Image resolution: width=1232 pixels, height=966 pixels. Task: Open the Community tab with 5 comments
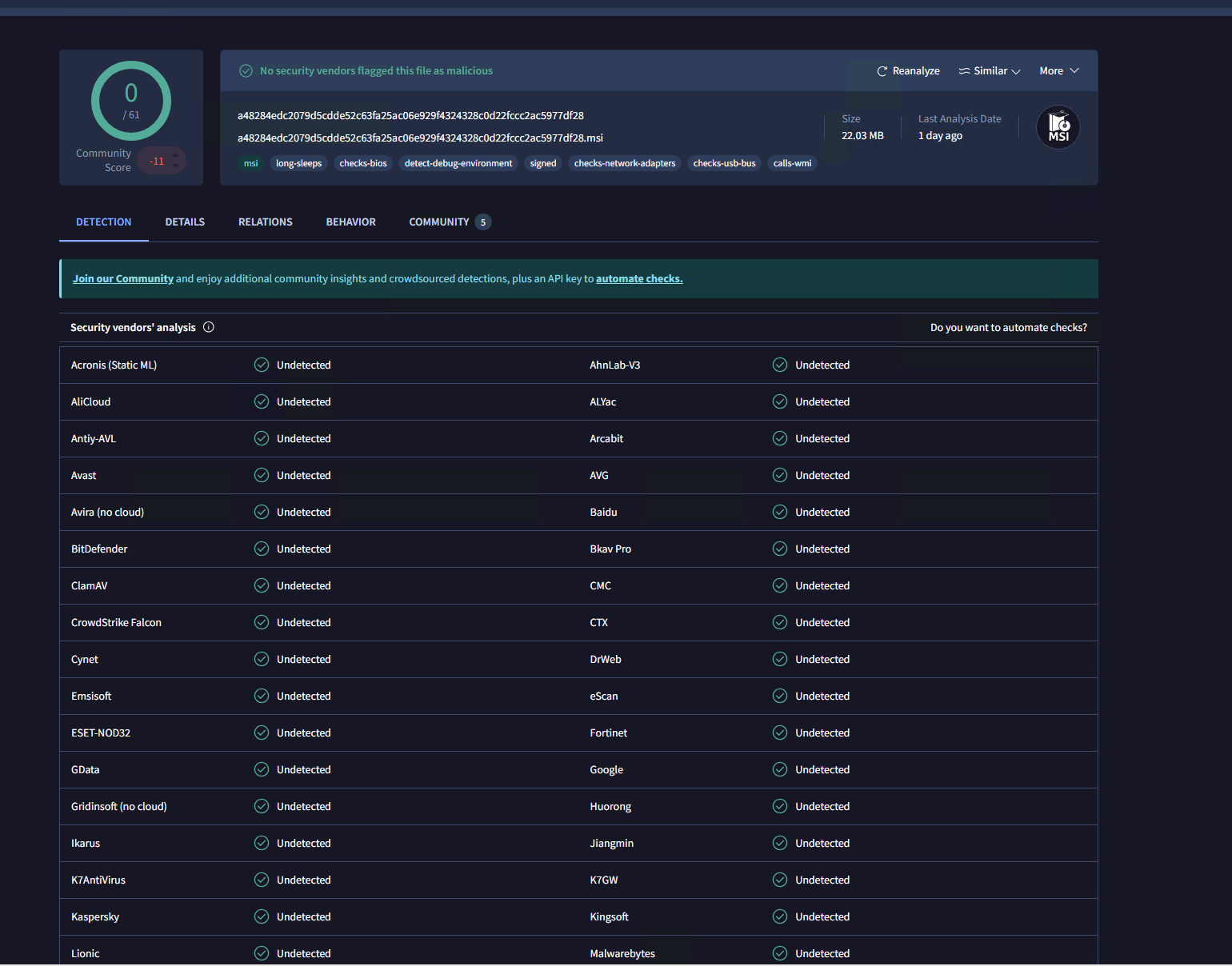tap(450, 222)
